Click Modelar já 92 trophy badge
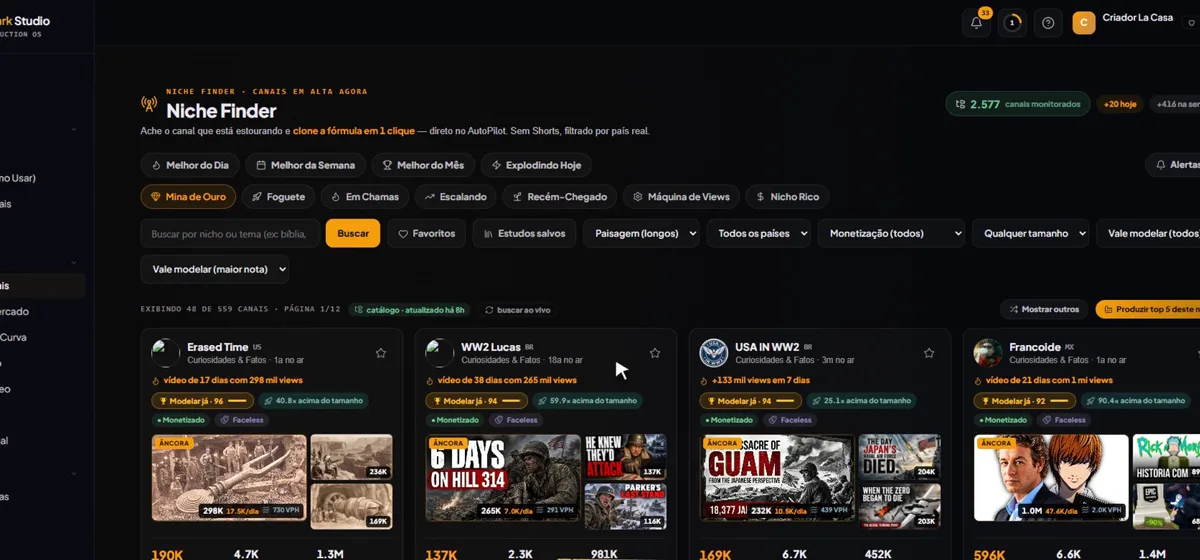 pos(1024,400)
